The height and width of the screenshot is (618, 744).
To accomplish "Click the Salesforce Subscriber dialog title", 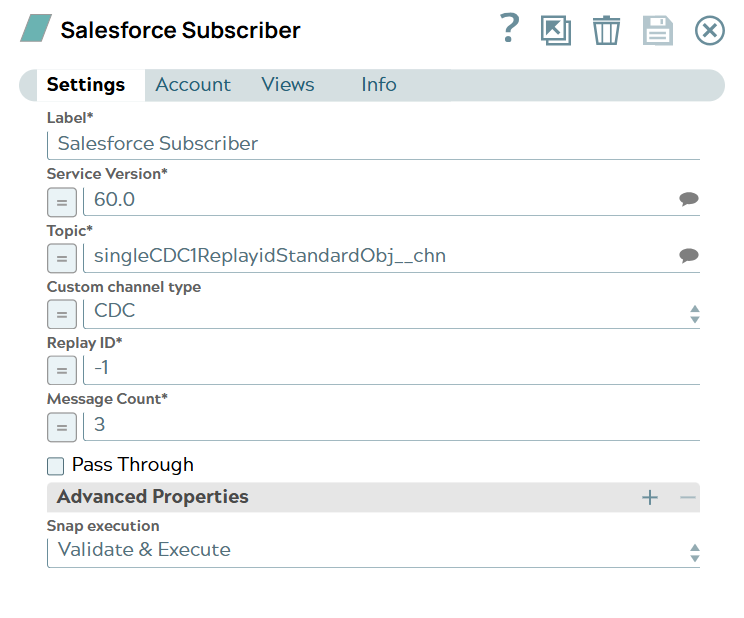I will point(180,30).
